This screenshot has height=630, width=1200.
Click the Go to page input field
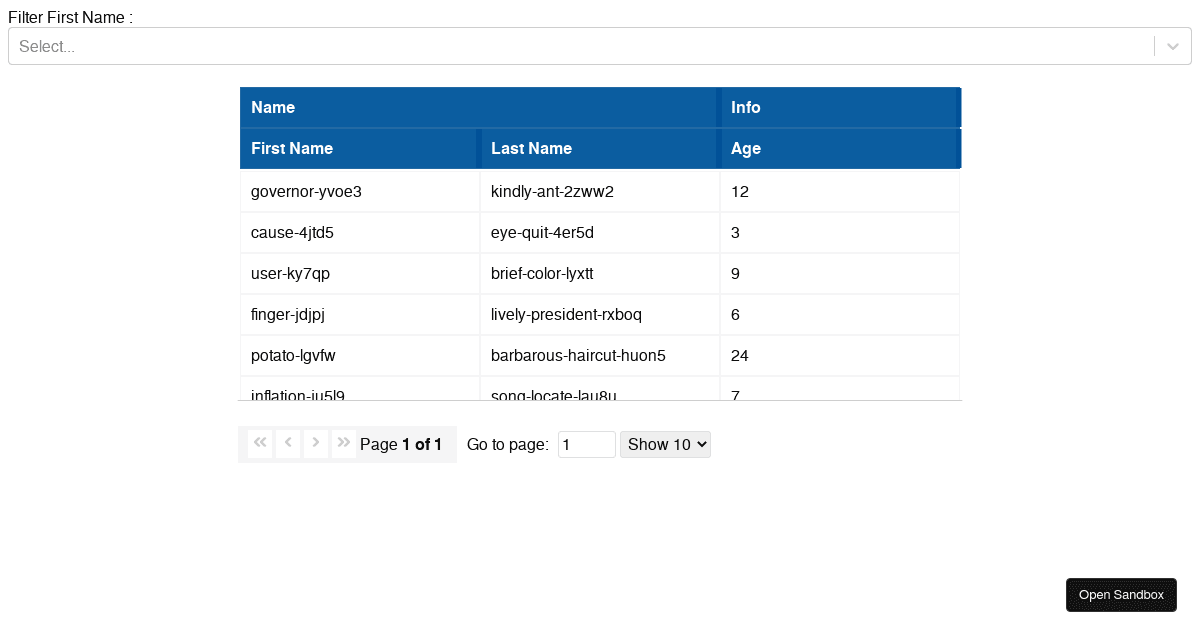coord(586,444)
